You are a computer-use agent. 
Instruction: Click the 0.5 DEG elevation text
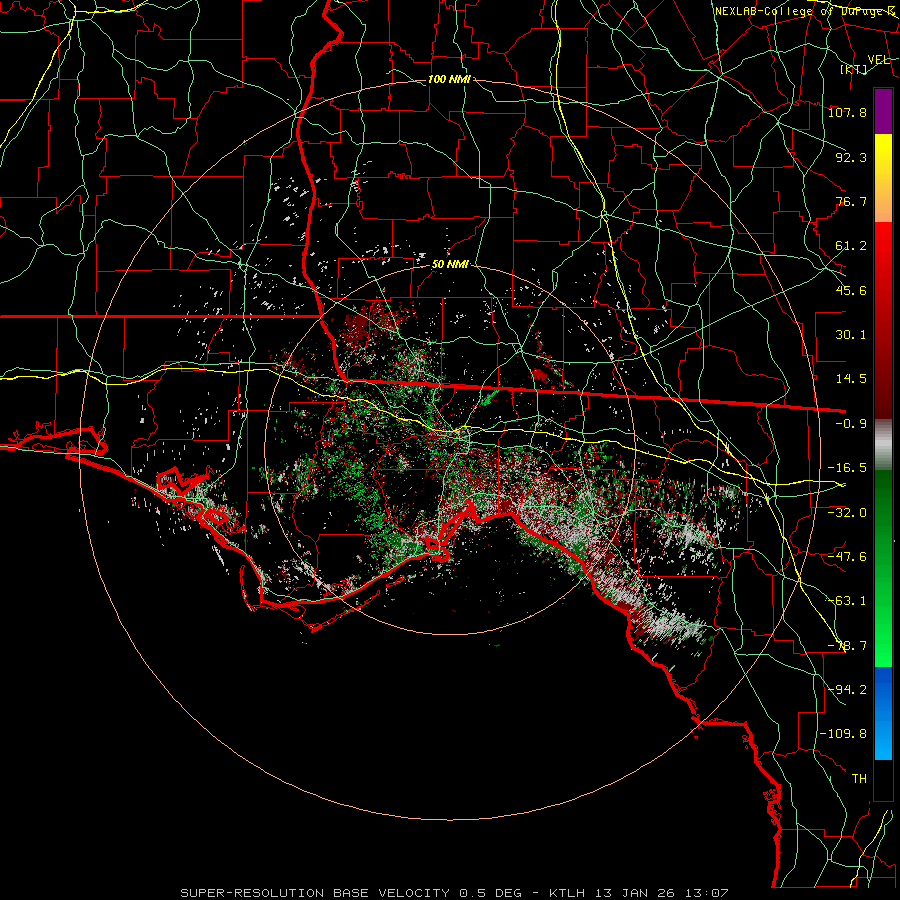click(491, 893)
